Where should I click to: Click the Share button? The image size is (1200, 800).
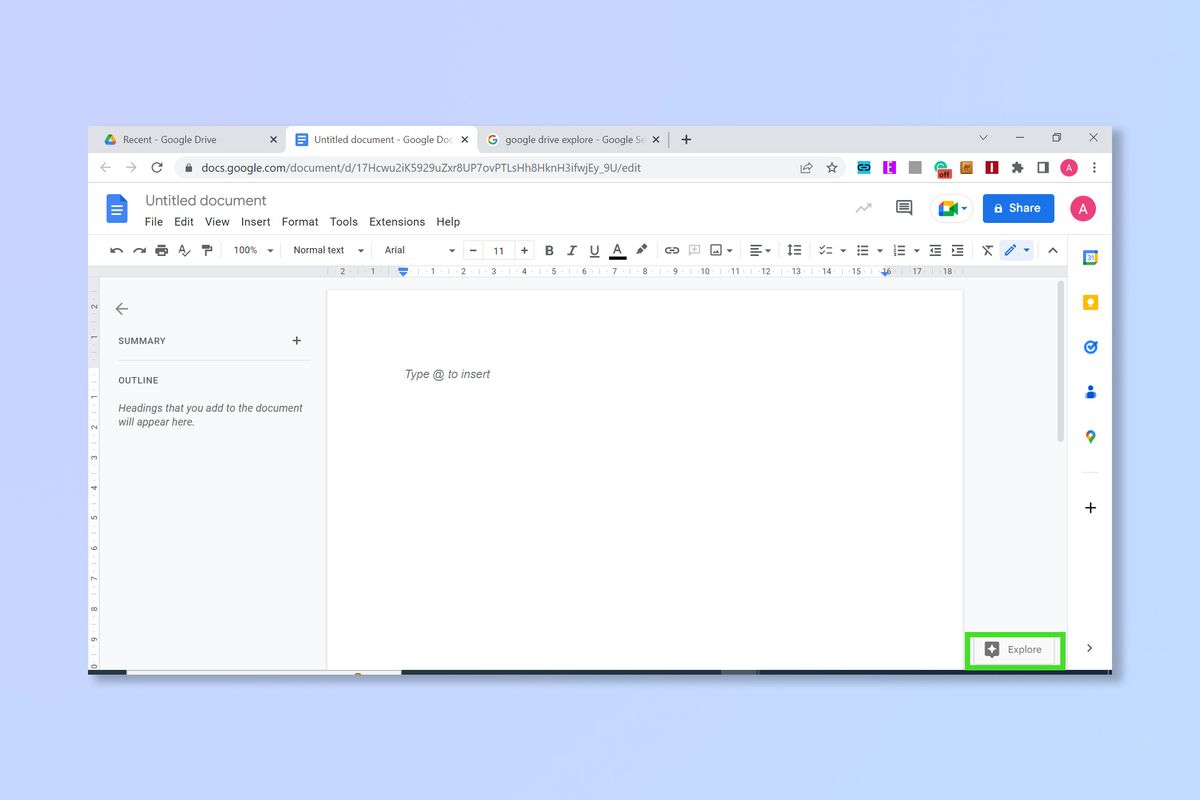(1018, 208)
